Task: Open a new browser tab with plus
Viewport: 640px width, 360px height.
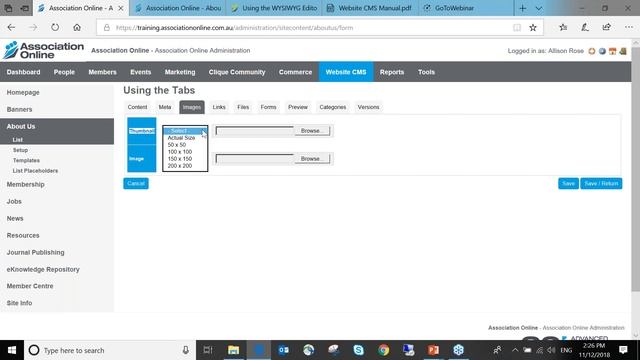Action: click(x=522, y=8)
